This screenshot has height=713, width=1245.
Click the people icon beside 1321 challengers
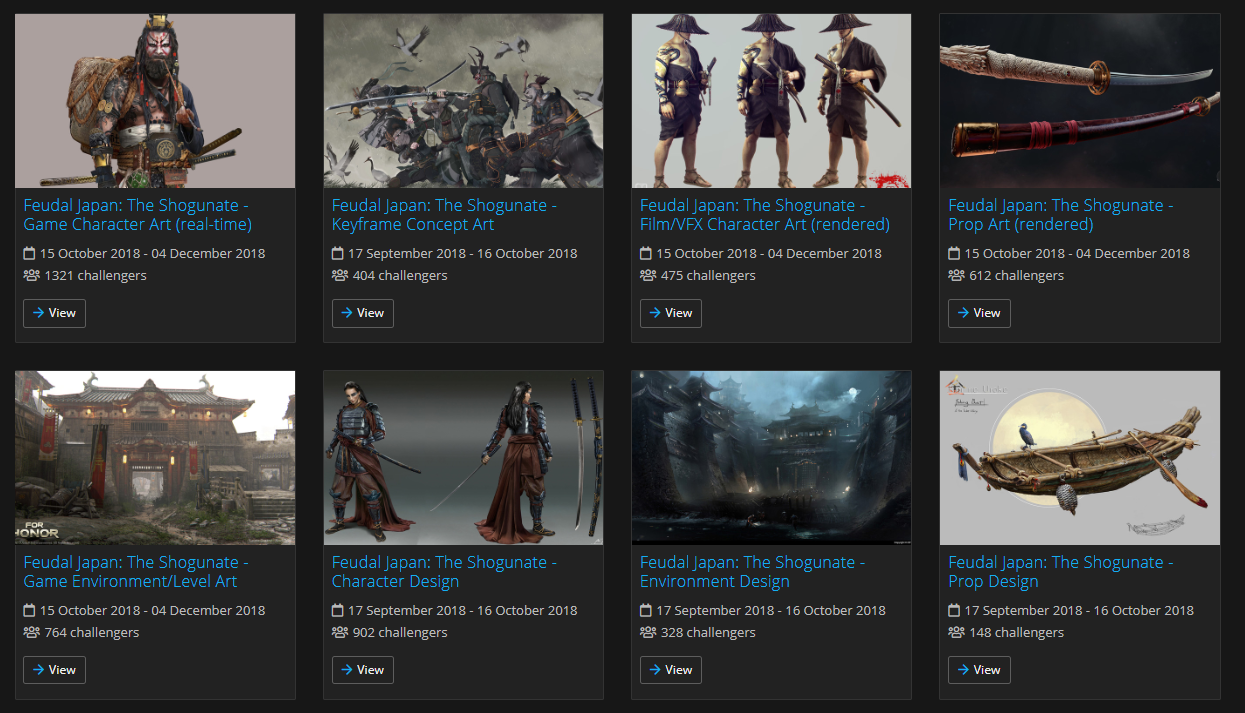point(32,275)
